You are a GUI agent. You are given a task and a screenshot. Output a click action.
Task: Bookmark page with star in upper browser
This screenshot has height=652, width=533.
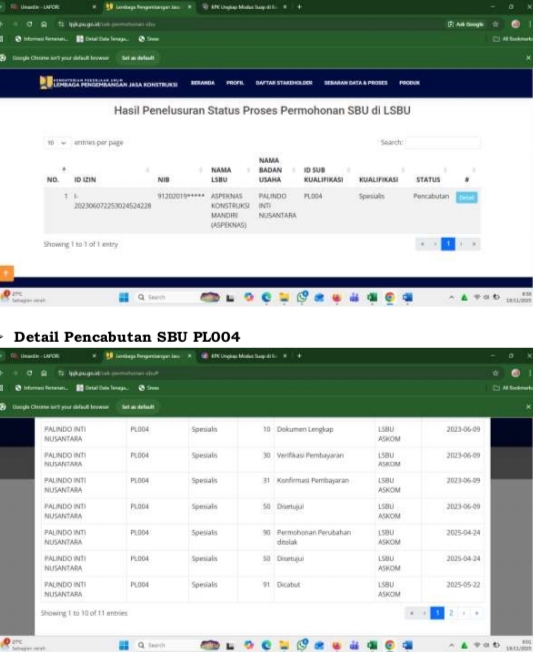click(x=496, y=24)
